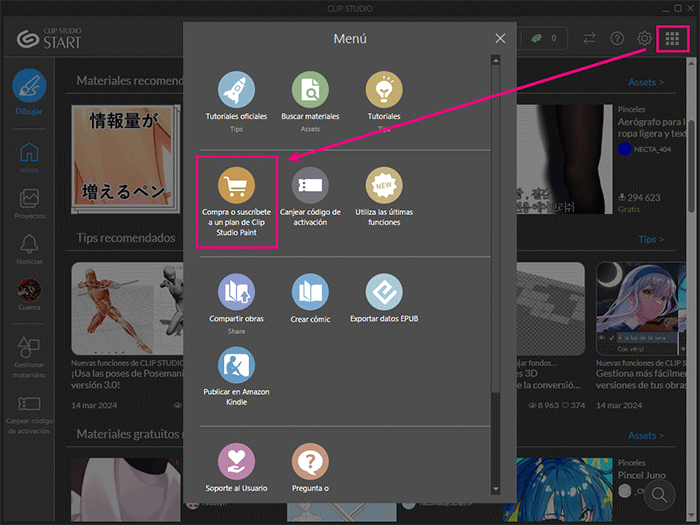This screenshot has height=525, width=700.
Task: Open Crear cómic icon
Action: (x=310, y=292)
